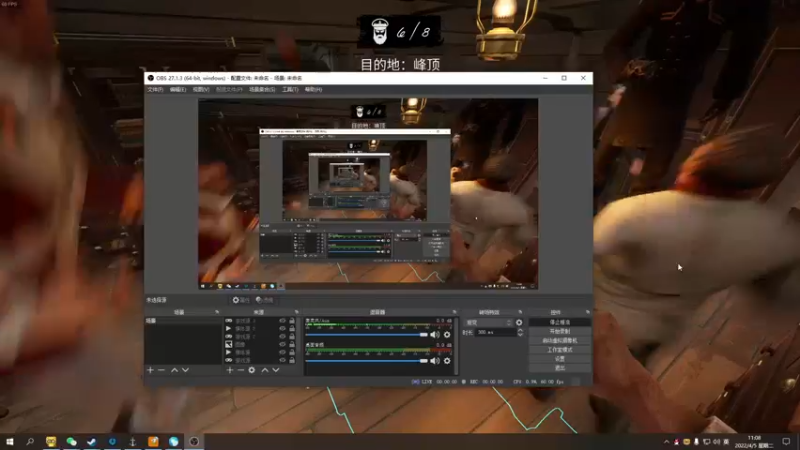Toggle visibility eye of the second source
The width and height of the screenshot is (800, 450).
tap(282, 329)
